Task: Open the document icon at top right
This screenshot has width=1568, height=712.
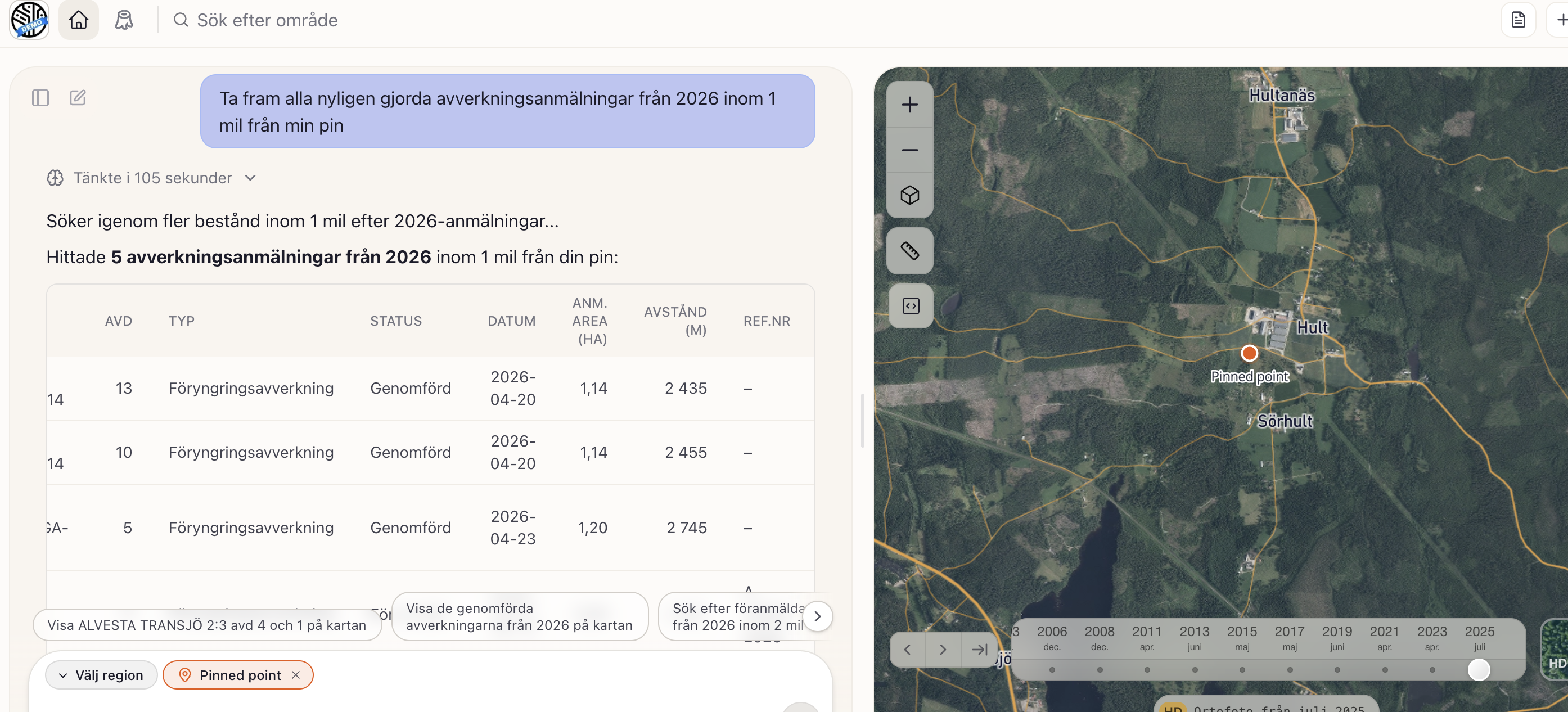Action: tap(1518, 20)
